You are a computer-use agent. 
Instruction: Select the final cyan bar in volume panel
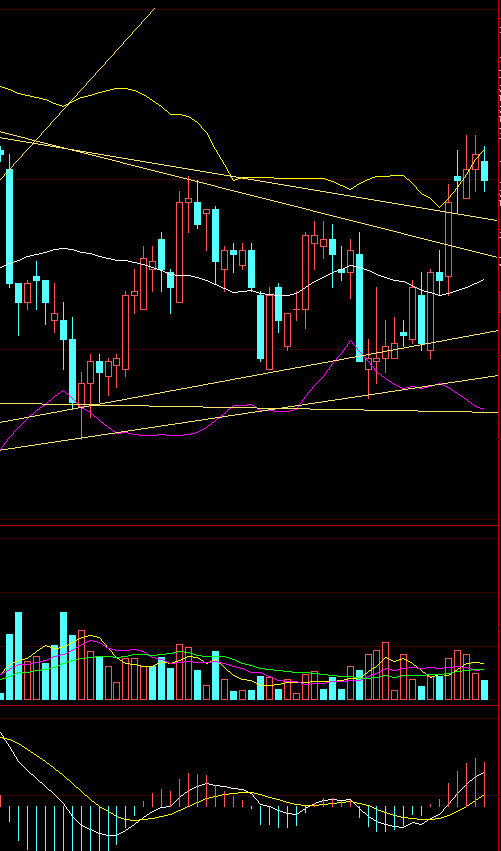tap(484, 690)
